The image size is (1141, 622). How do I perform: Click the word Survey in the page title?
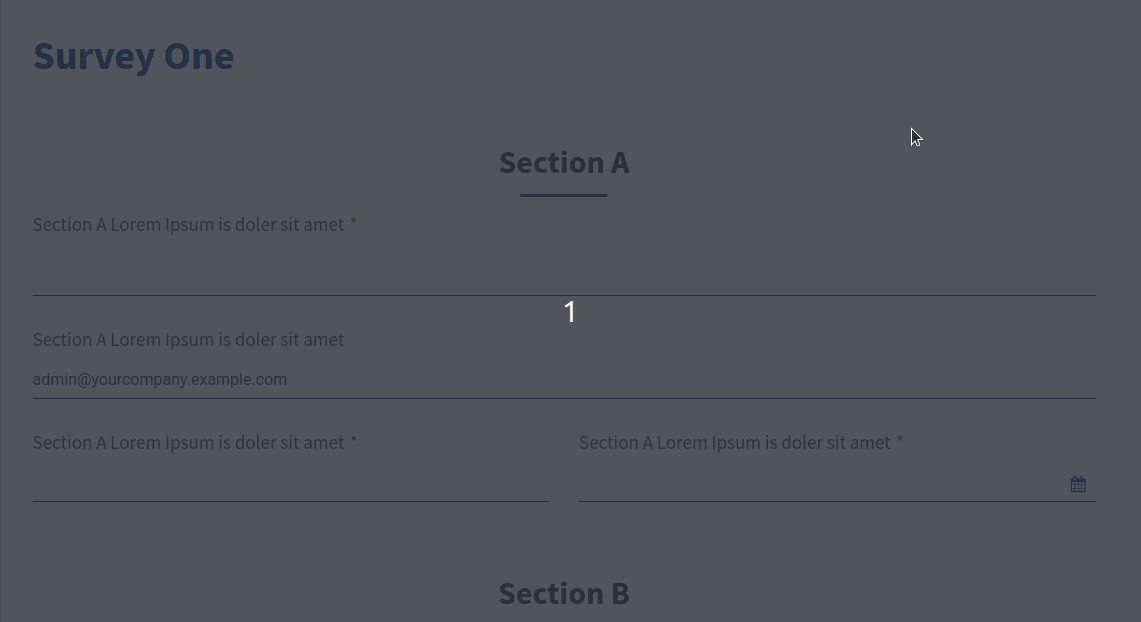pyautogui.click(x=94, y=57)
